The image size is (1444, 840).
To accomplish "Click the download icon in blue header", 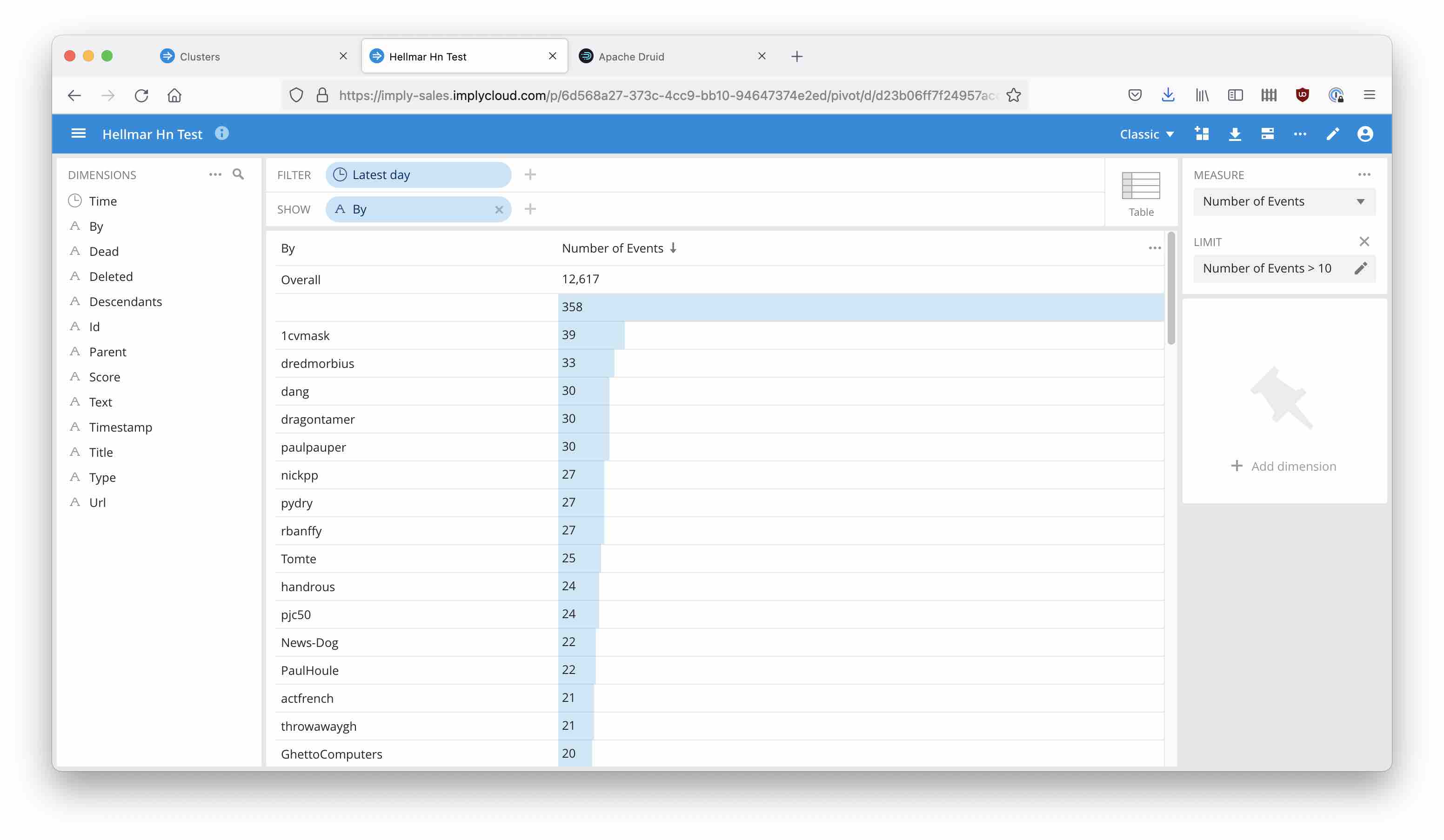I will click(1235, 133).
